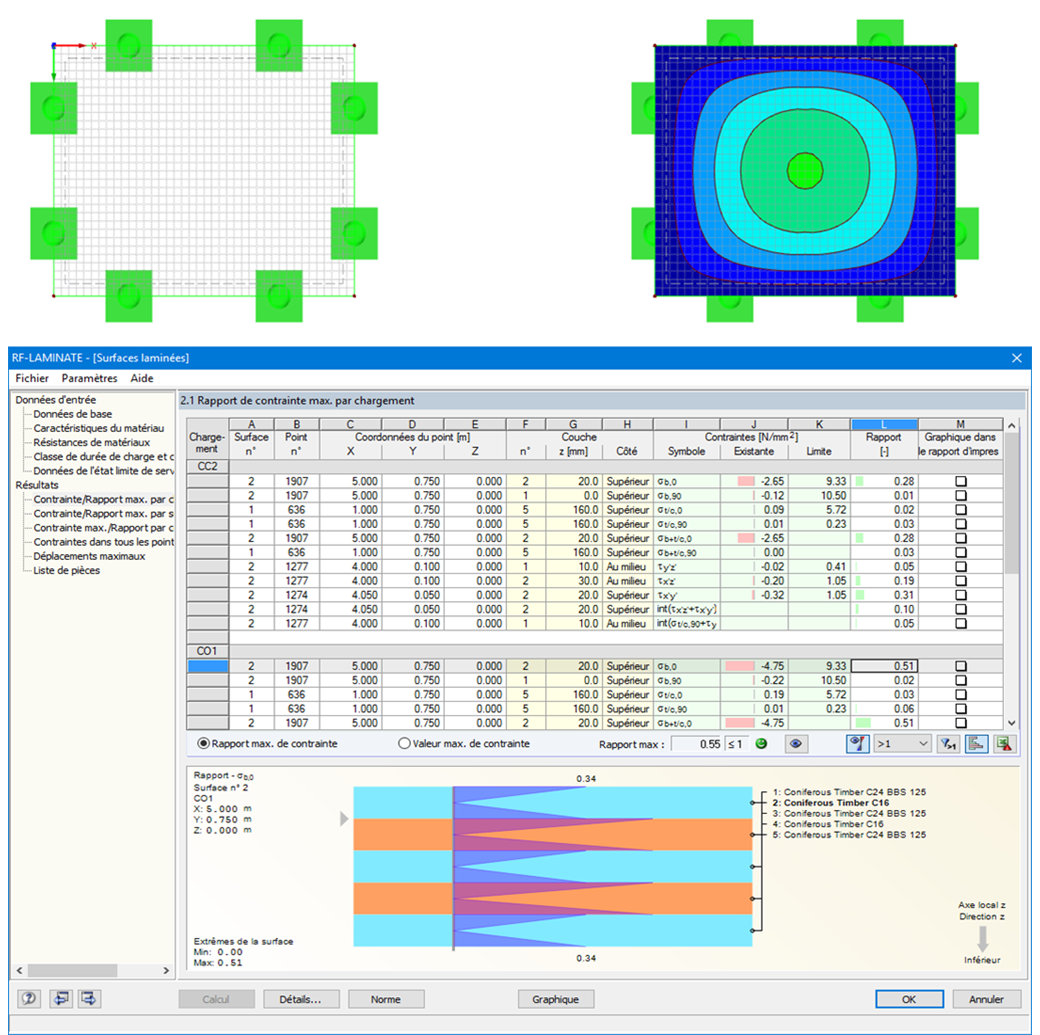
Task: Select Rapport max. de contrainte radio
Action: 203,744
